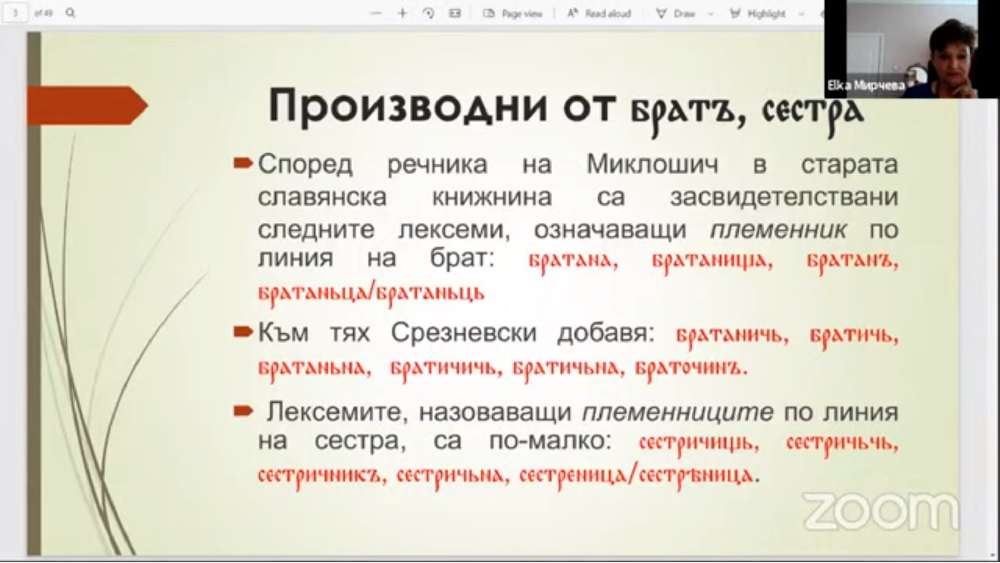
Task: Rotate the document using the rotate icon
Action: 428,14
